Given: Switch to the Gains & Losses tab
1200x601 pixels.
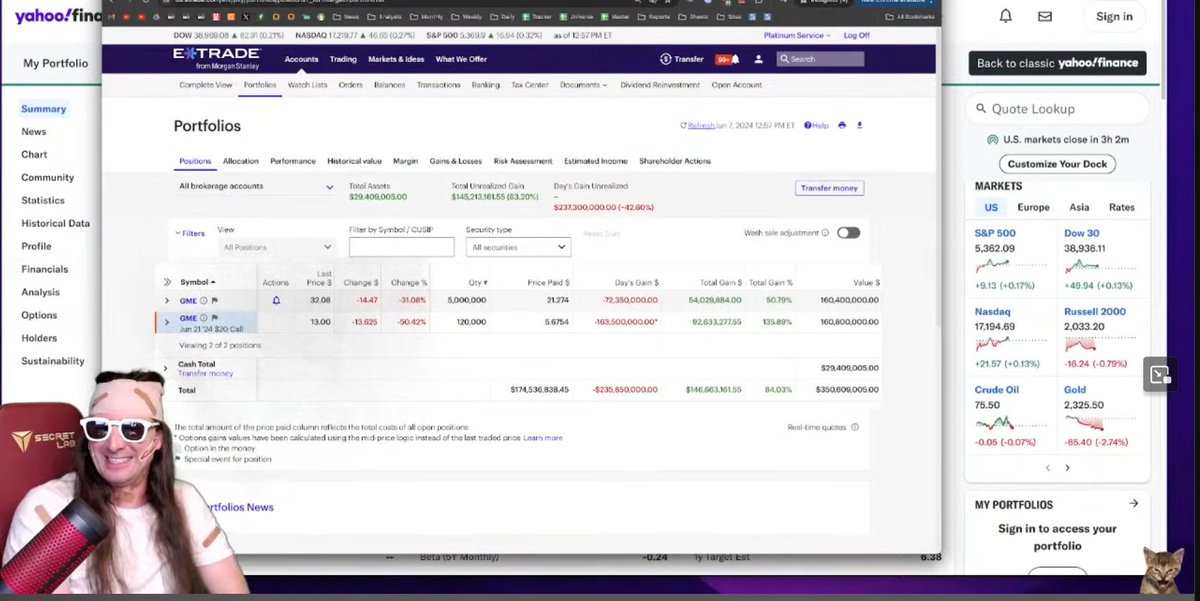Looking at the screenshot, I should (455, 161).
